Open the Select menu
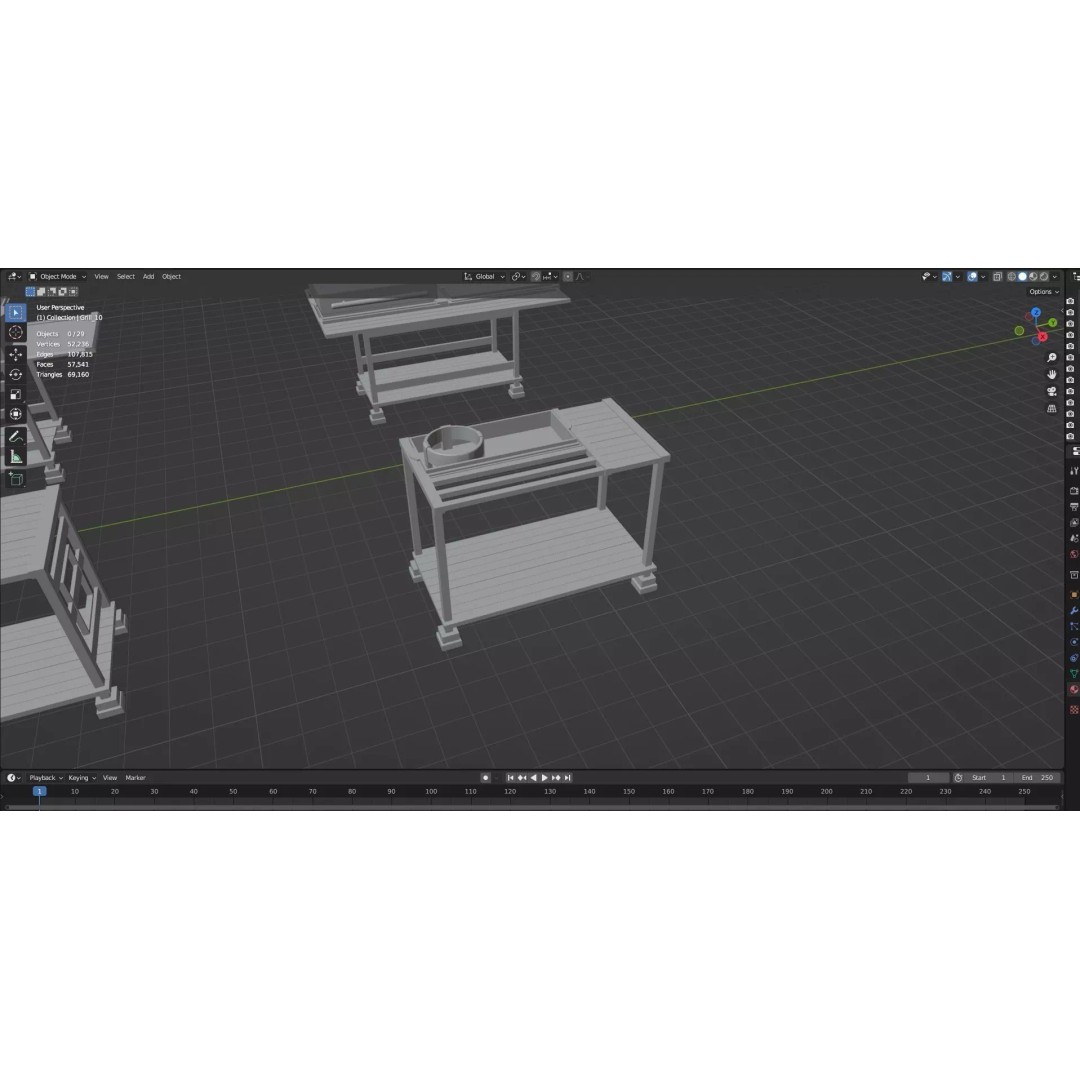Viewport: 1080px width, 1080px height. pyautogui.click(x=125, y=276)
